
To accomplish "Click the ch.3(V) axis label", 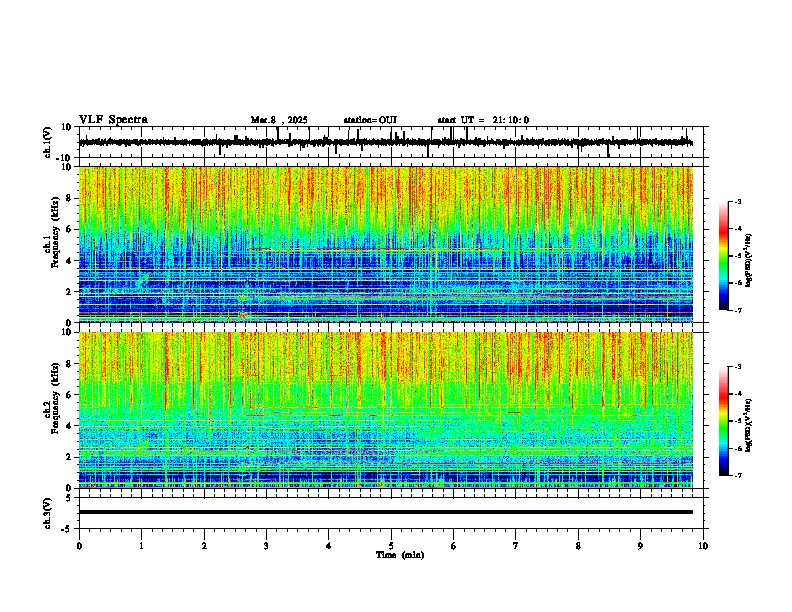I will tap(48, 513).
